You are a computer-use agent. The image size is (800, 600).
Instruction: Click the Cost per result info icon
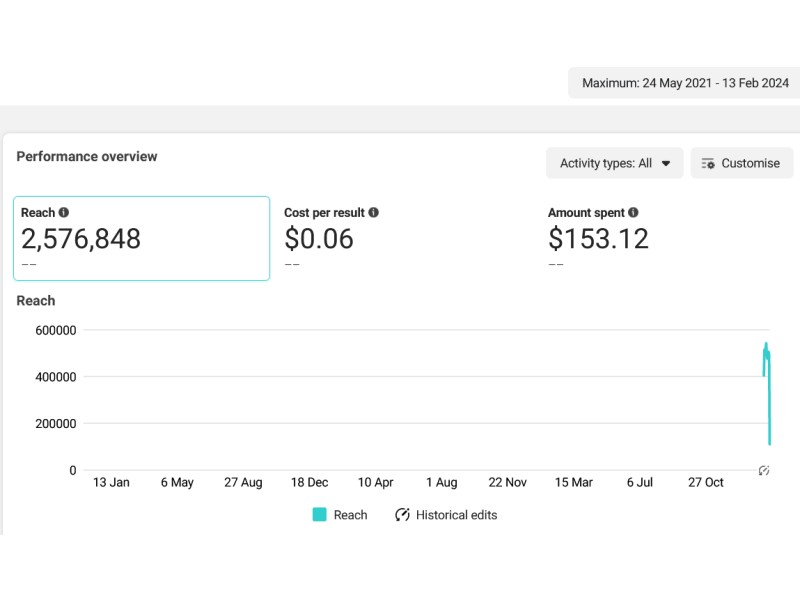[x=373, y=213]
